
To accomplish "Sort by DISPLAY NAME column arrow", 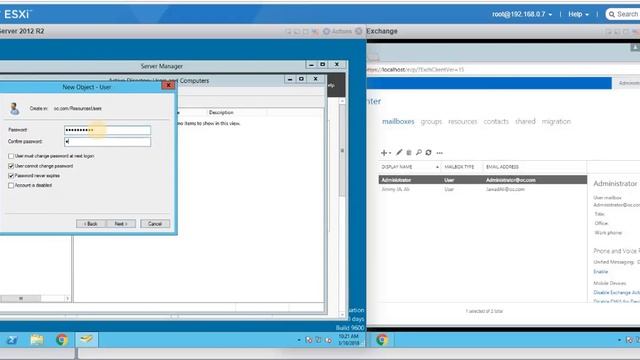I will [437, 167].
